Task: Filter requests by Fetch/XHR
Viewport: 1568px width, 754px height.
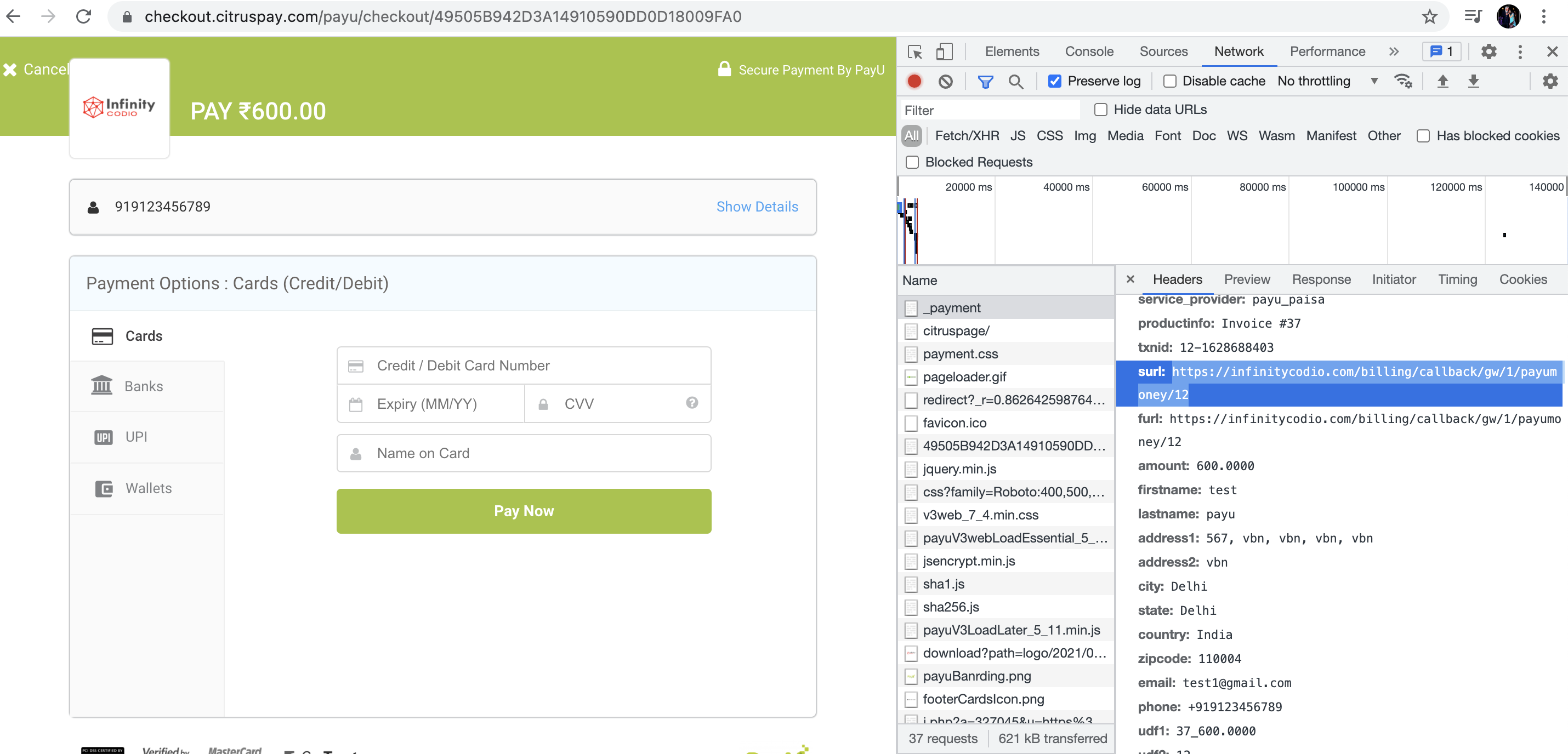Action: pyautogui.click(x=967, y=136)
